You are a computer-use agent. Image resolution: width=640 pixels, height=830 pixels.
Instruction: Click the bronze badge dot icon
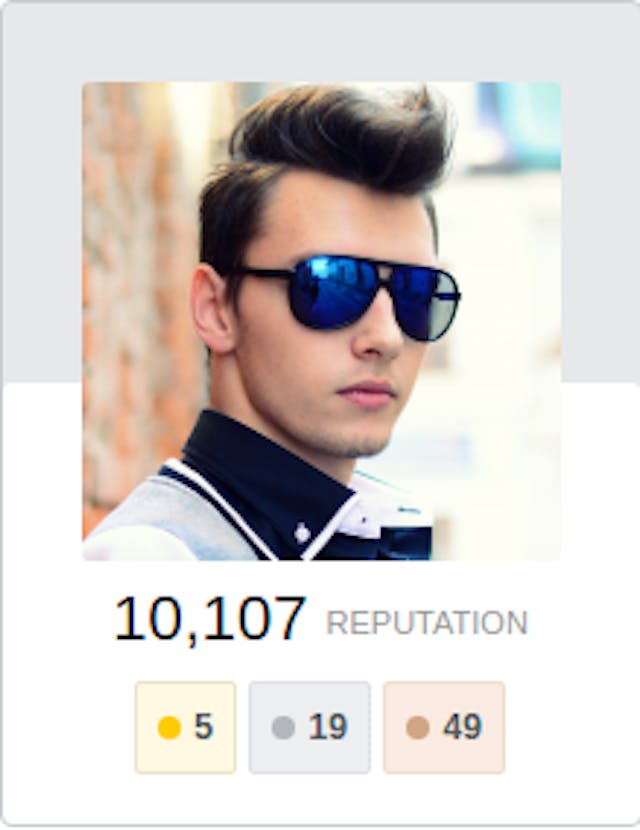tap(418, 727)
